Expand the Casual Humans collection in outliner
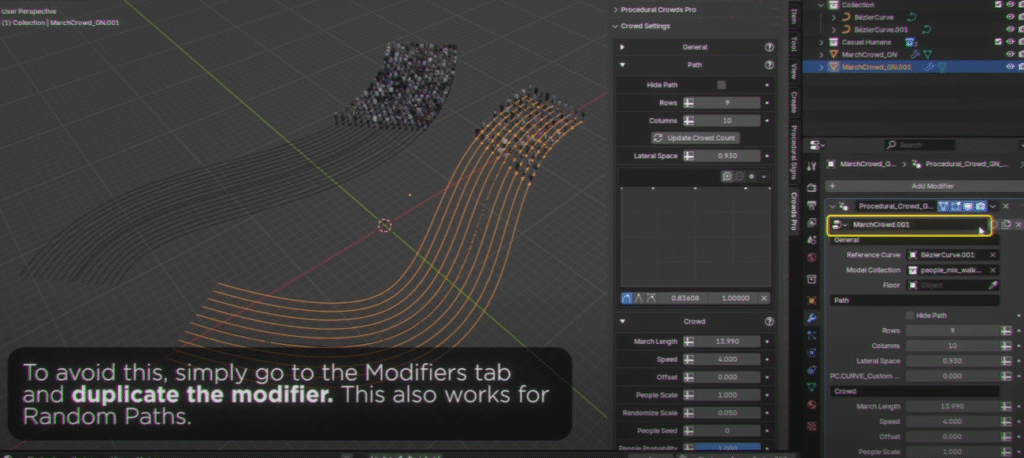Viewport: 1024px width, 458px height. (822, 42)
